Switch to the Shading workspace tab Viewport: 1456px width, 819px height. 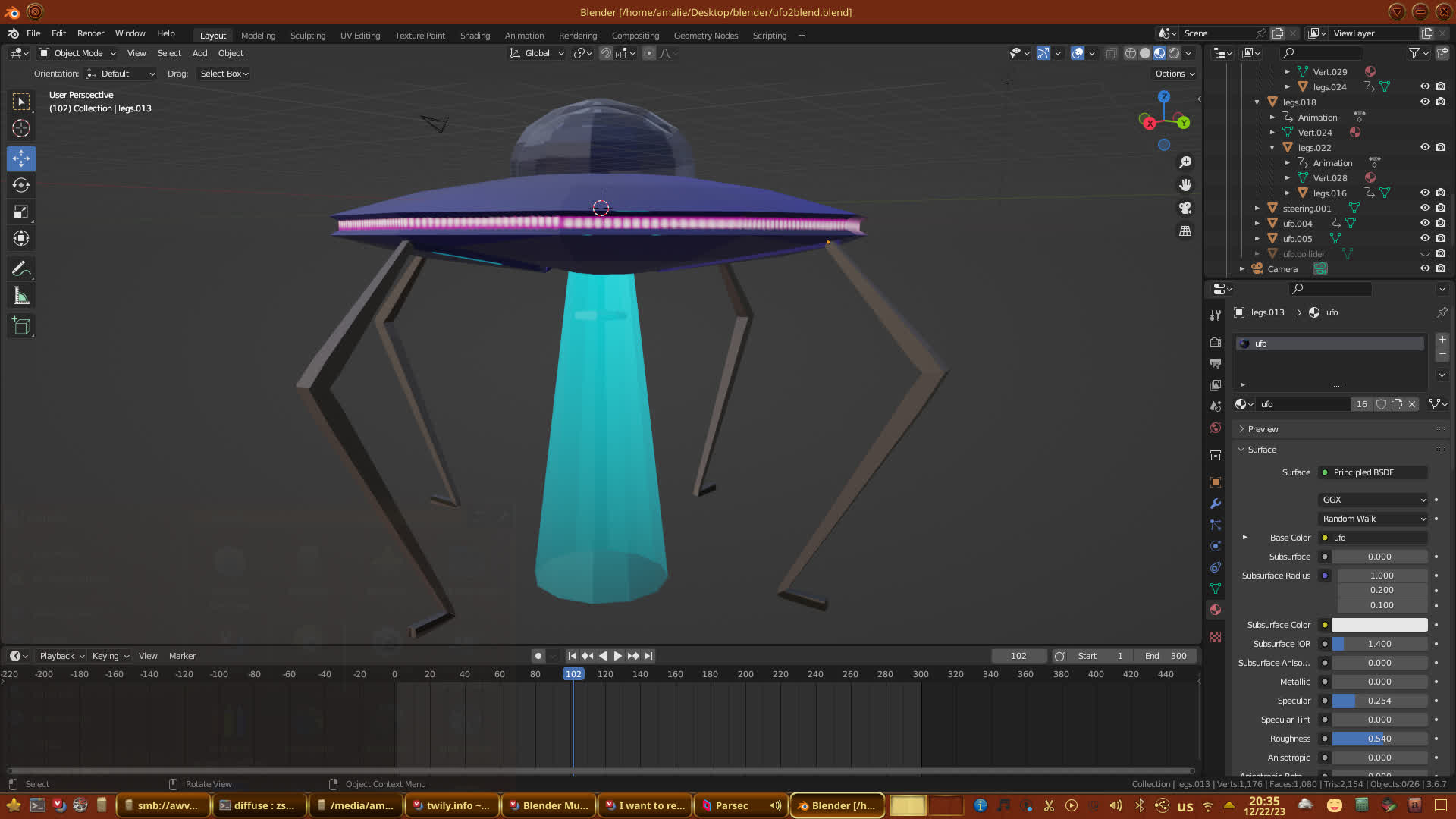pos(475,36)
